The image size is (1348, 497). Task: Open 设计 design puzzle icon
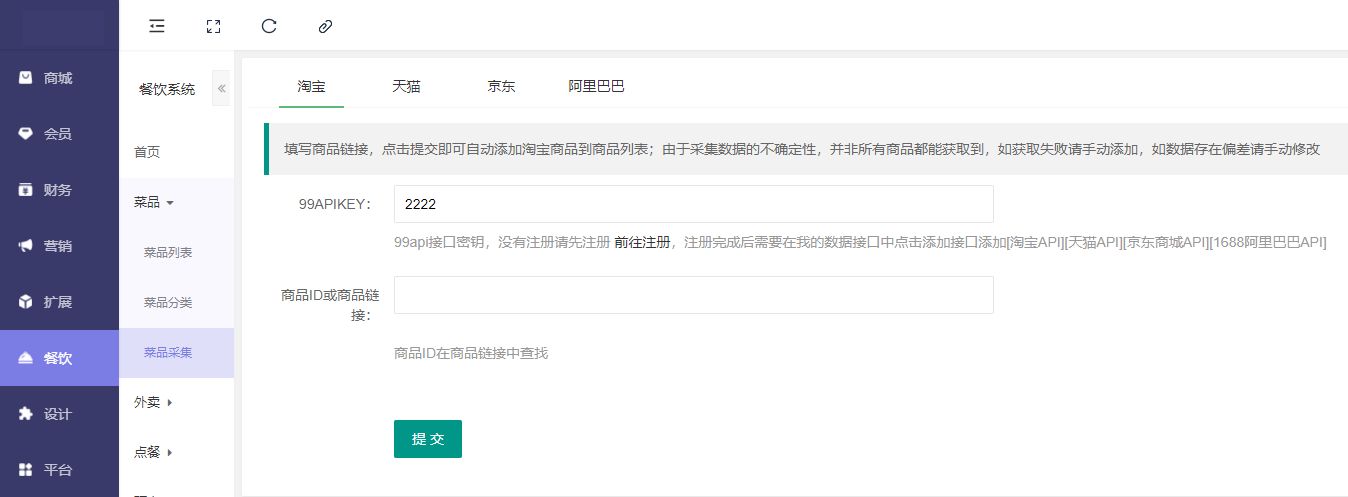click(26, 414)
